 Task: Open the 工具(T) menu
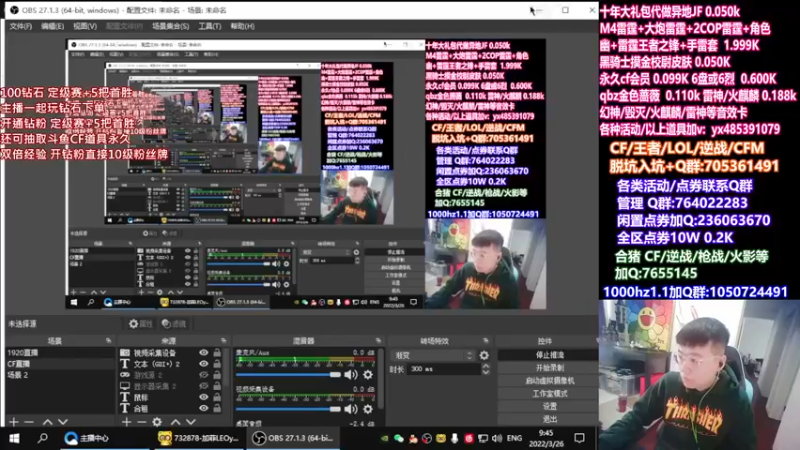pyautogui.click(x=210, y=26)
